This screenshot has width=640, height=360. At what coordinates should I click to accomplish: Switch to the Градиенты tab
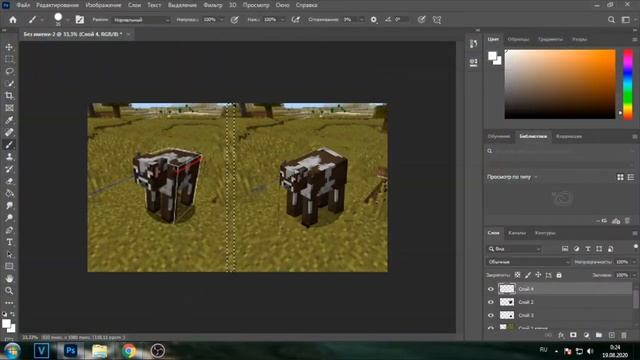click(x=550, y=39)
